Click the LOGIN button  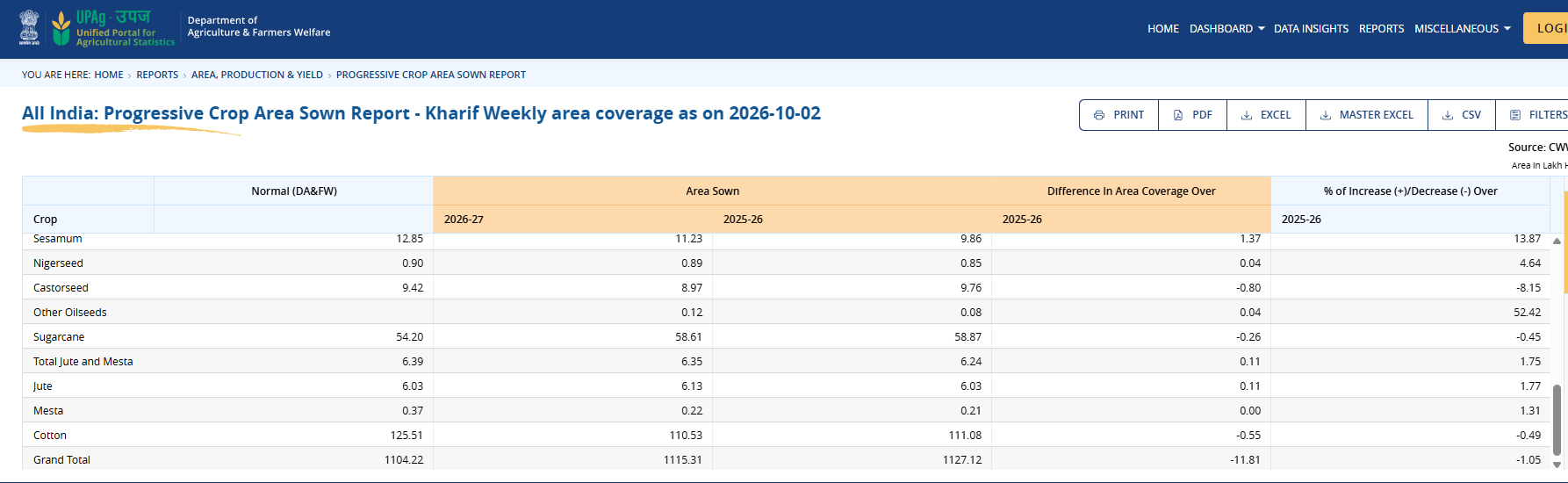point(1546,28)
